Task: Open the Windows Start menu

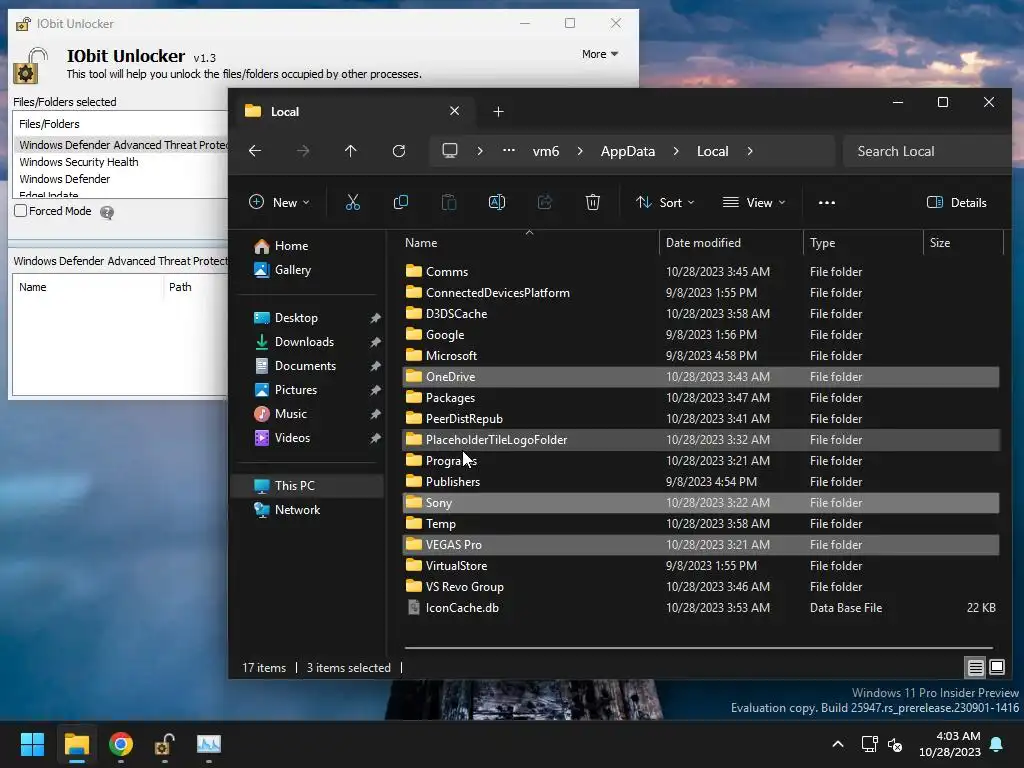Action: click(32, 744)
